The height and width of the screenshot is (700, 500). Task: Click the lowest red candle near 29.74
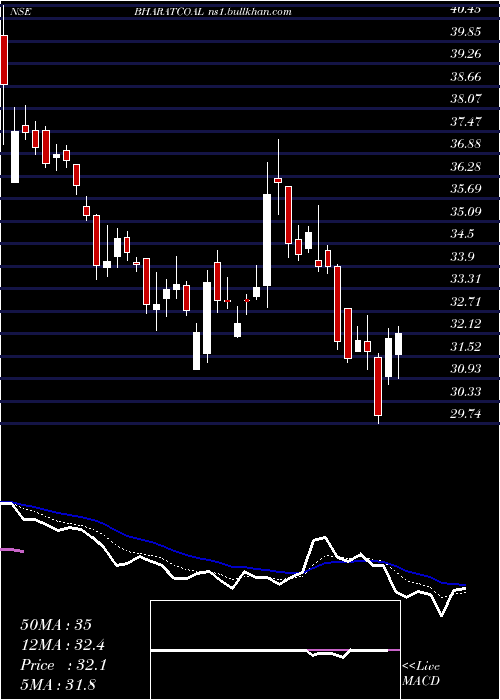[378, 386]
